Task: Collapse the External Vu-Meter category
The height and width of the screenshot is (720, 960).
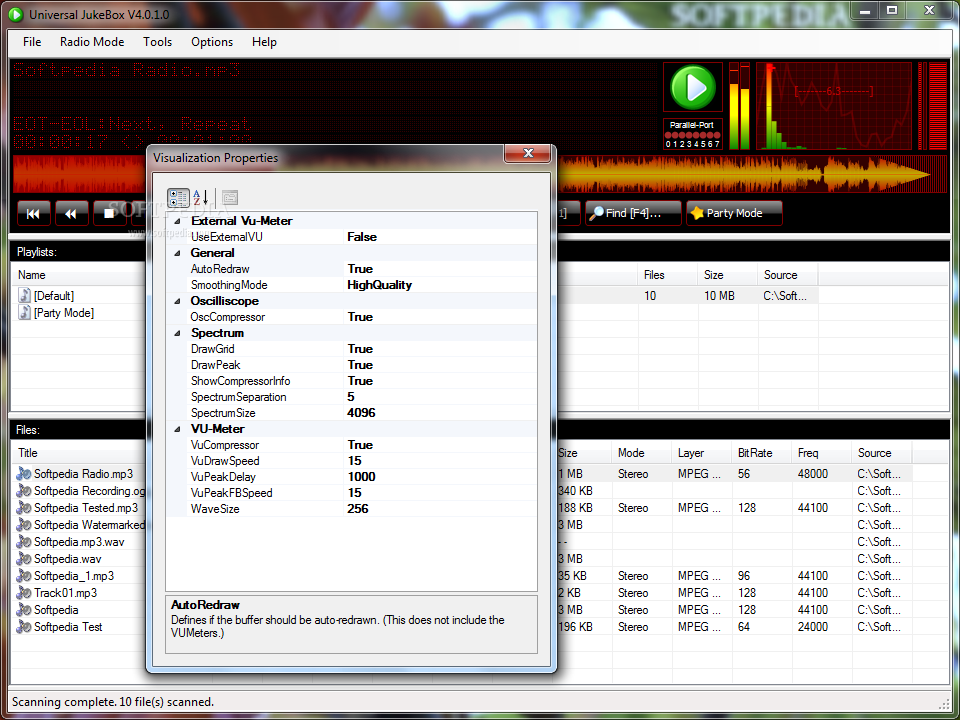Action: (178, 221)
